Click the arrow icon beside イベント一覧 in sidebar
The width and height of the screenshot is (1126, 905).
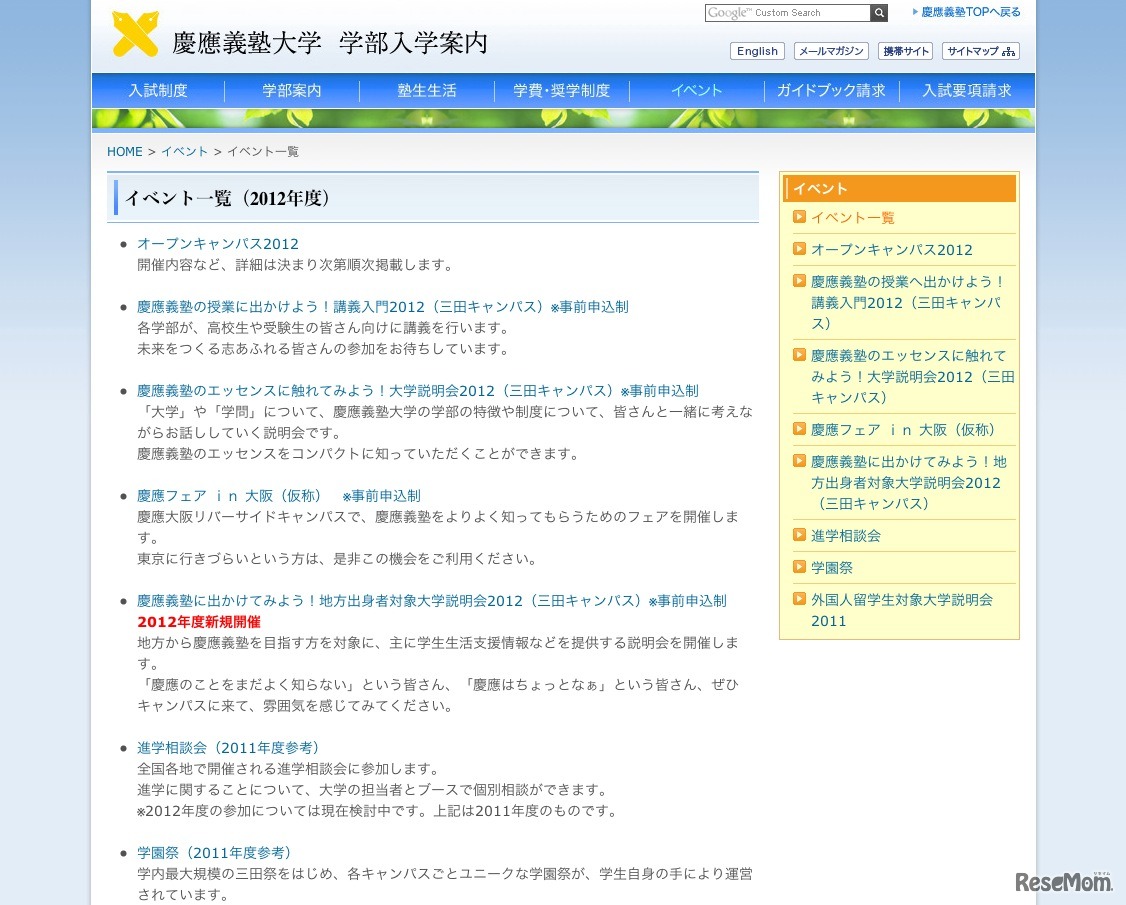tap(799, 217)
